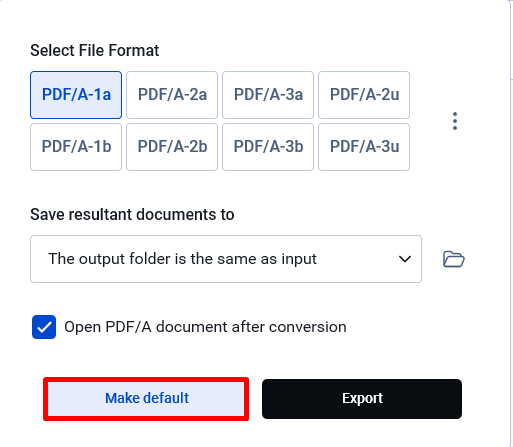Click the 'Select File Format' heading
The image size is (513, 447).
point(95,51)
